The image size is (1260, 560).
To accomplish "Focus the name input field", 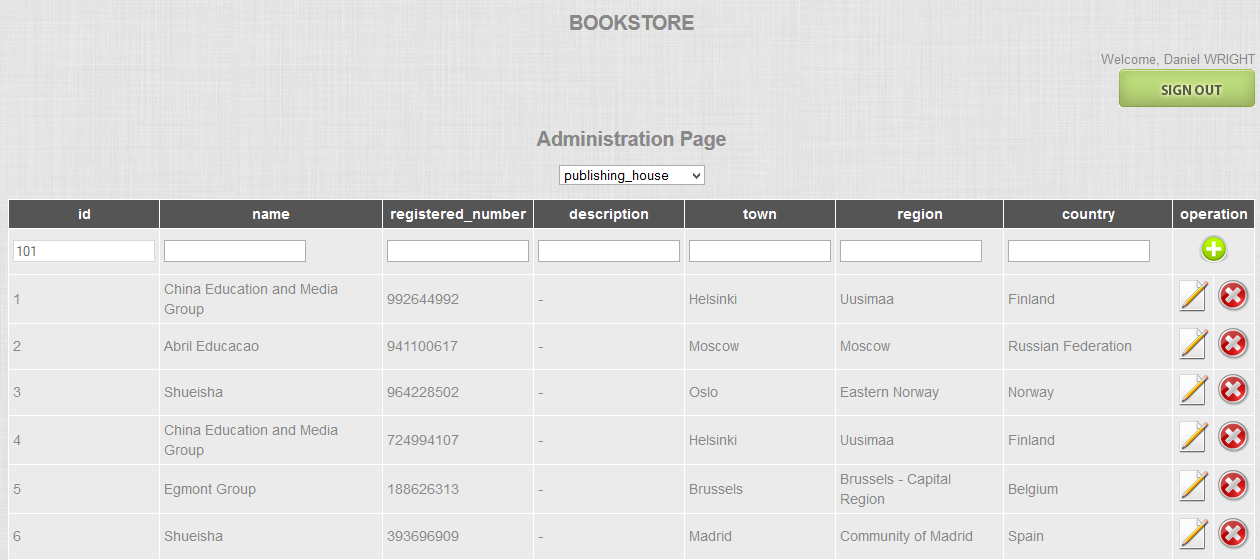I will [x=235, y=251].
